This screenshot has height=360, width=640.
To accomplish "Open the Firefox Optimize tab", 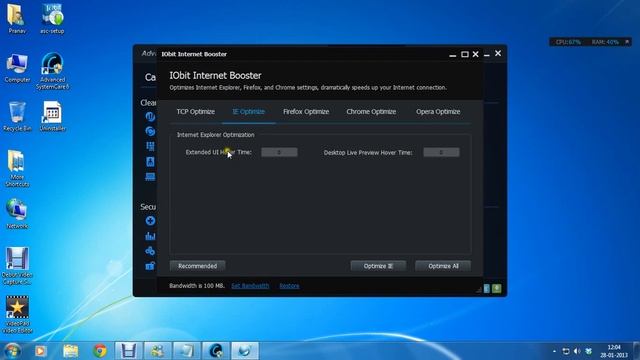I will click(x=306, y=111).
